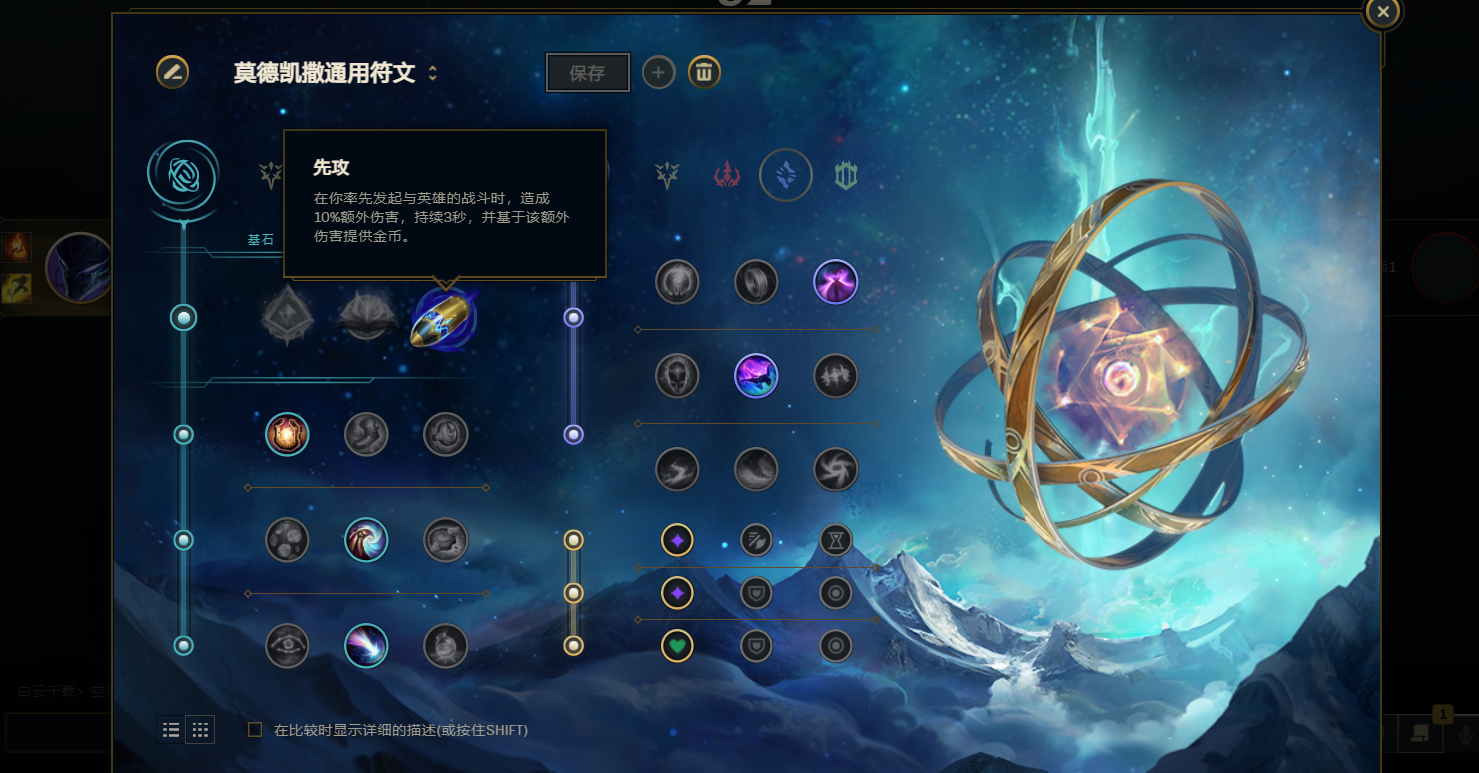Select the attack speed shard option
The height and width of the screenshot is (773, 1479).
coord(756,540)
